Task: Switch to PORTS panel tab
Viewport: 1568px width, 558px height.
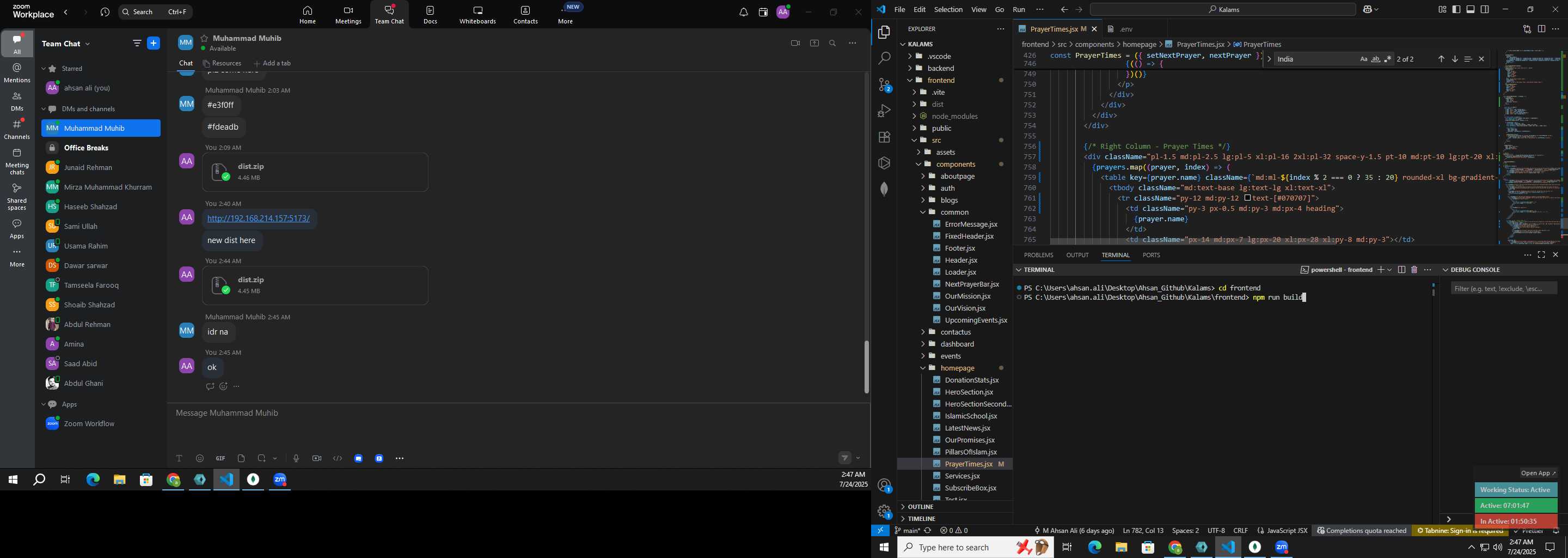Action: click(x=1151, y=255)
